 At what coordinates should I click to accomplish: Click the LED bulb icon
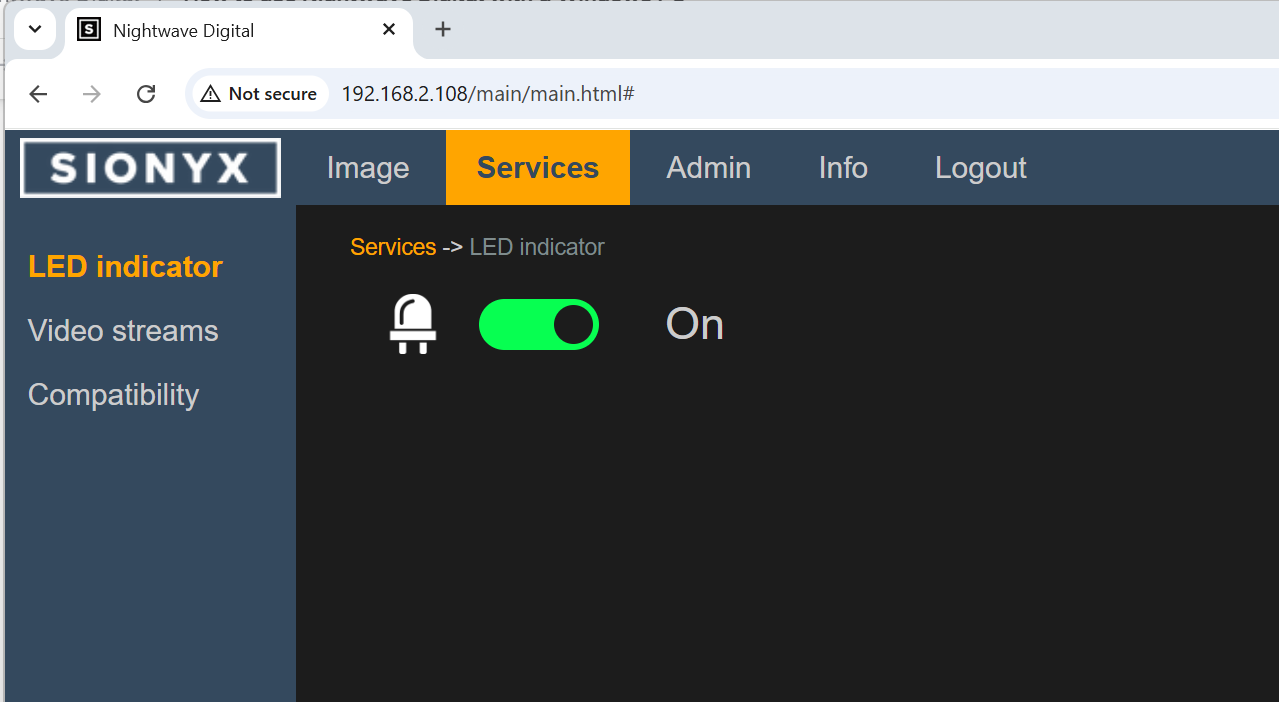(x=412, y=325)
